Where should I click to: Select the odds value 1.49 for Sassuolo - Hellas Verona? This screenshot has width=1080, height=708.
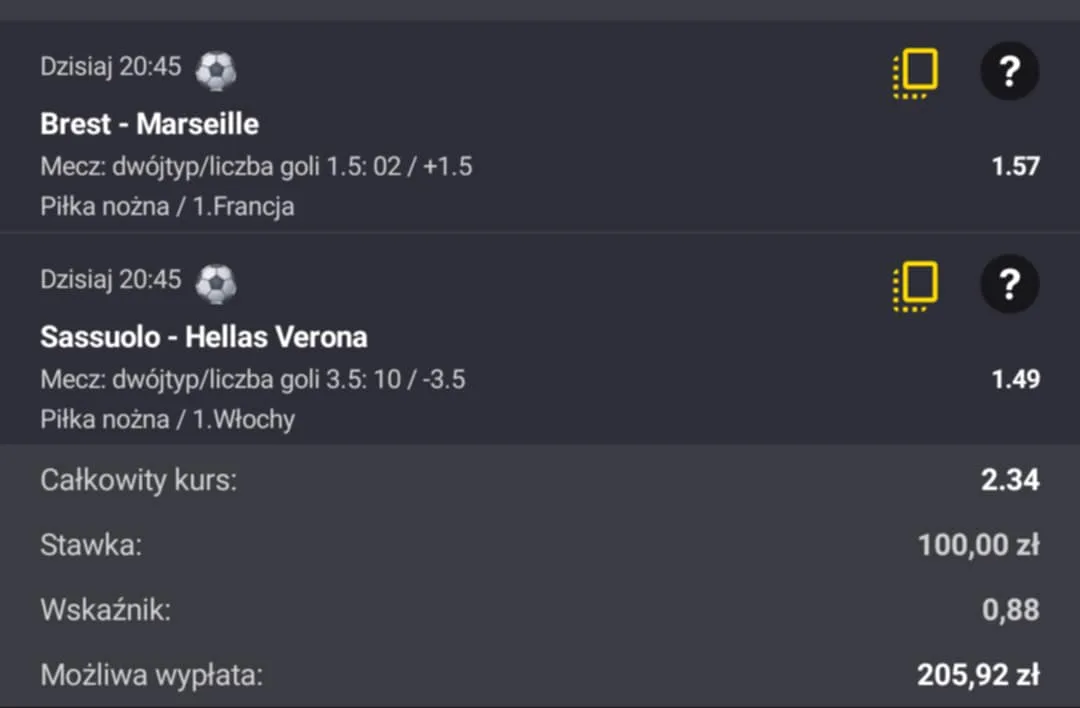pos(1013,379)
